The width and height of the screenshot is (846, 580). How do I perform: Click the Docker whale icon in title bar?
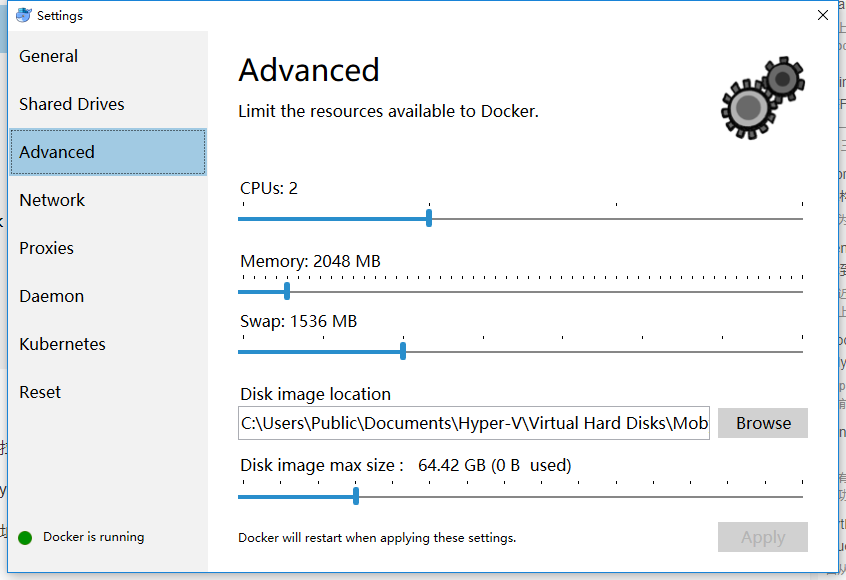(22, 15)
